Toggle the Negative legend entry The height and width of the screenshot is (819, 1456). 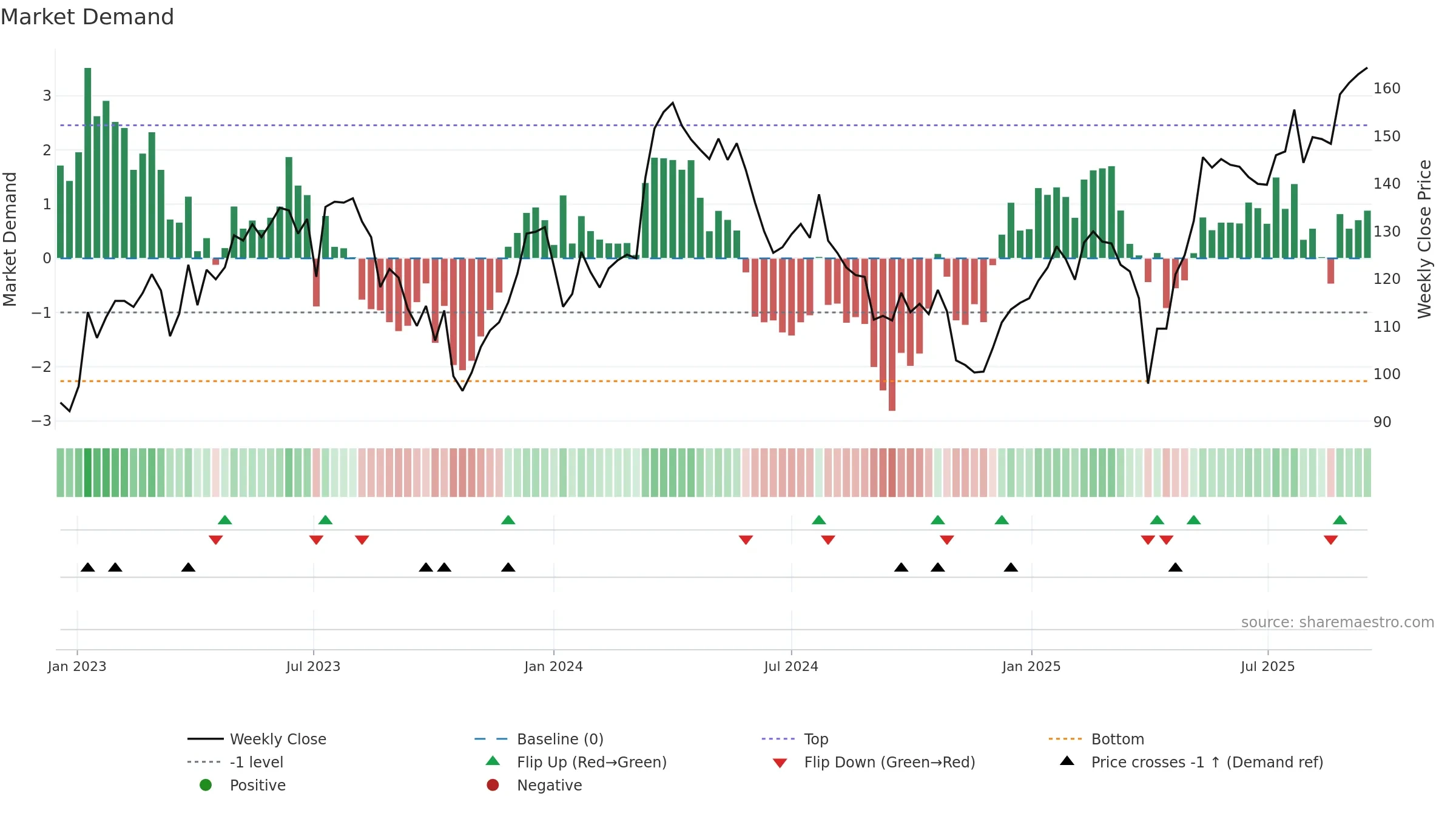[534, 785]
